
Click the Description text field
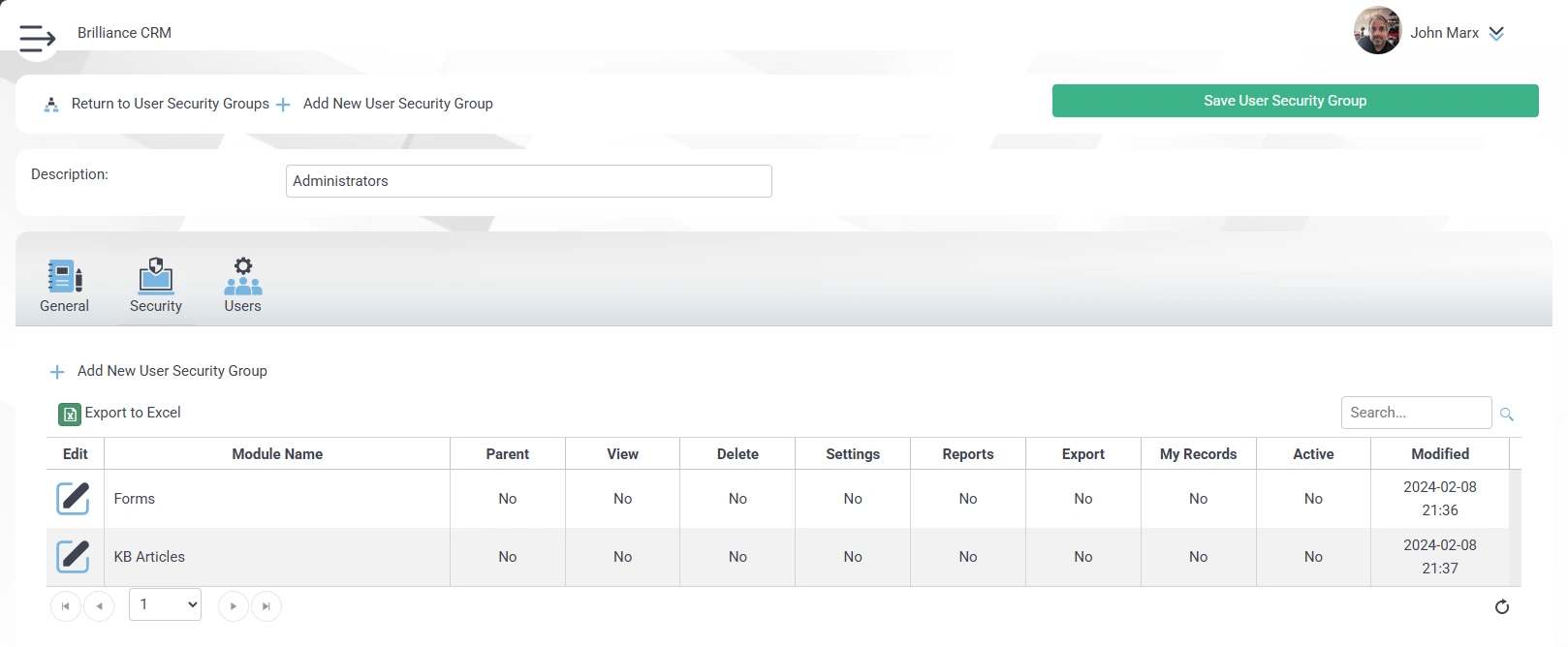[528, 181]
